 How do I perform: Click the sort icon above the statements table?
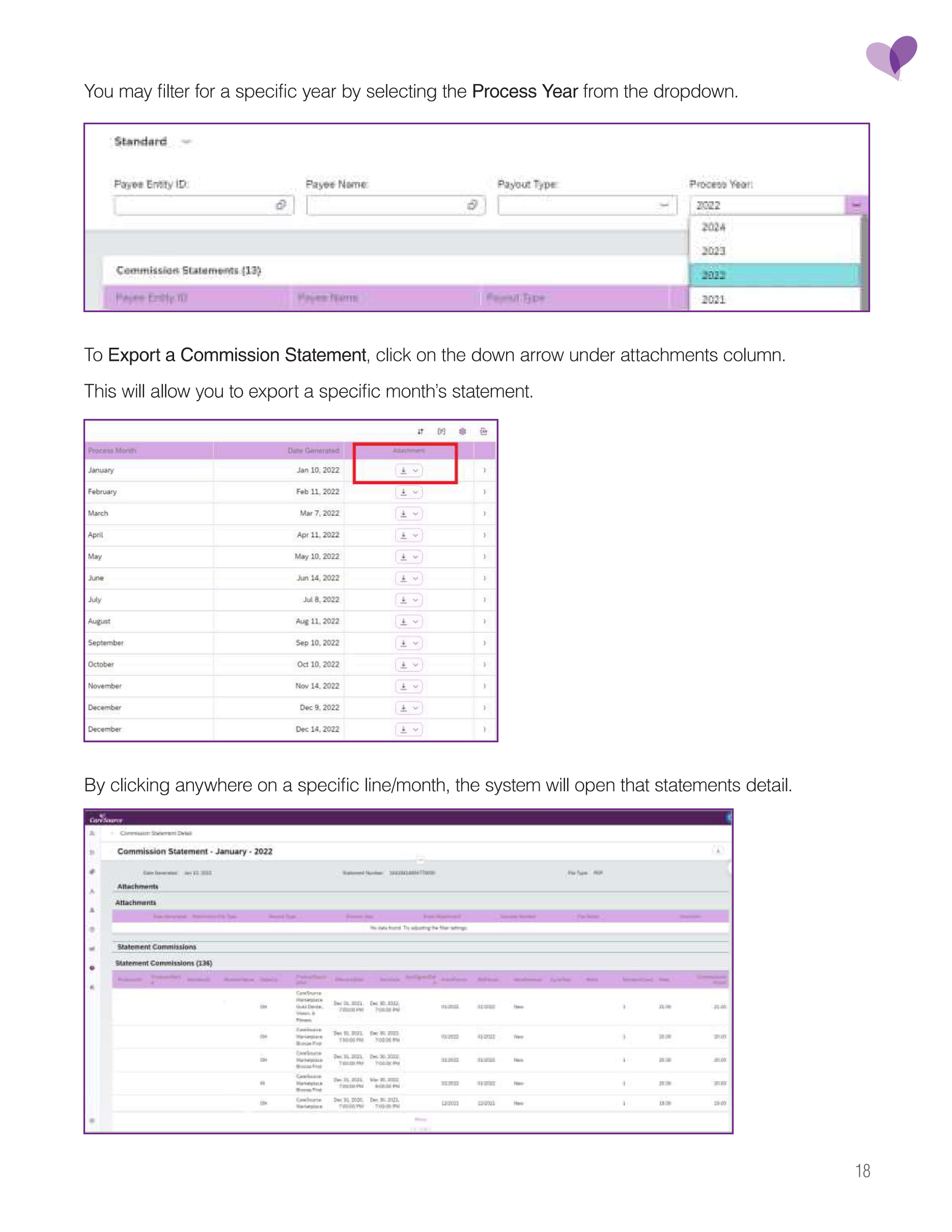pos(420,432)
